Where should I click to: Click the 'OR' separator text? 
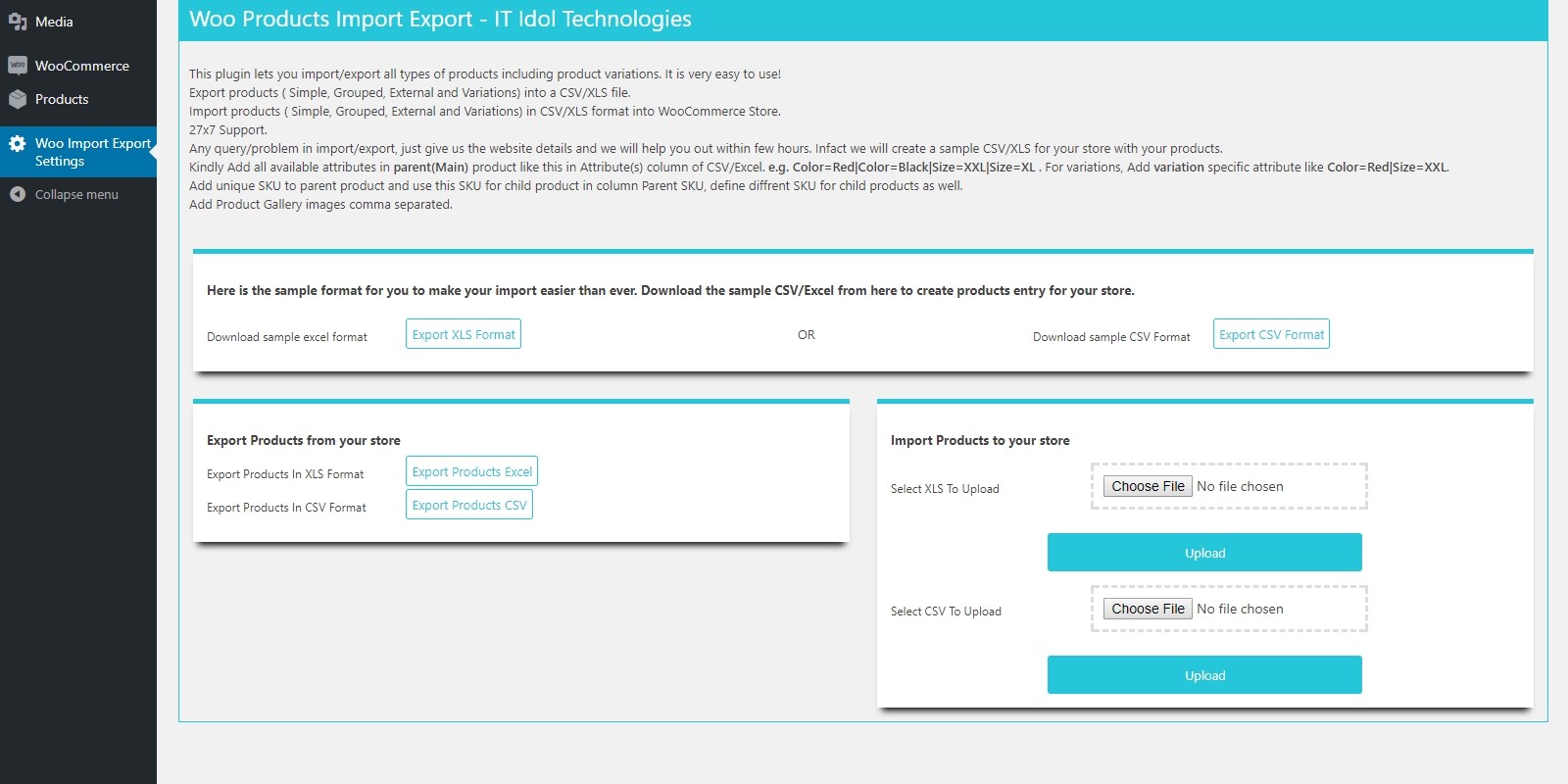pos(807,335)
